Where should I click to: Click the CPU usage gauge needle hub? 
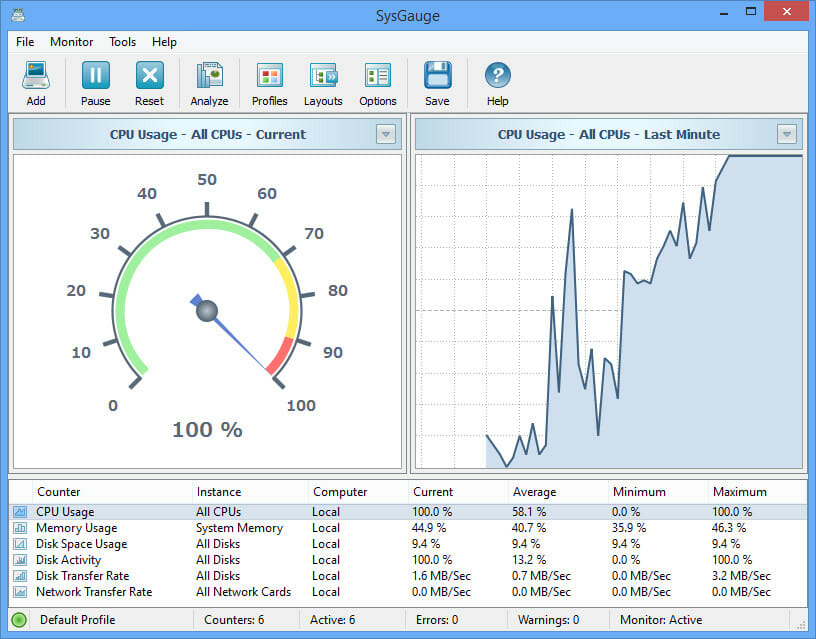[x=207, y=311]
